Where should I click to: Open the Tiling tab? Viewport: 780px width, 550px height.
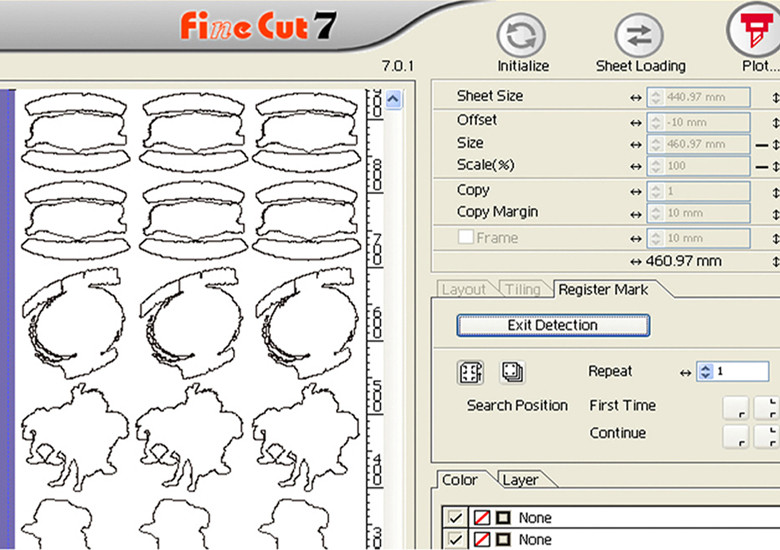pos(523,290)
